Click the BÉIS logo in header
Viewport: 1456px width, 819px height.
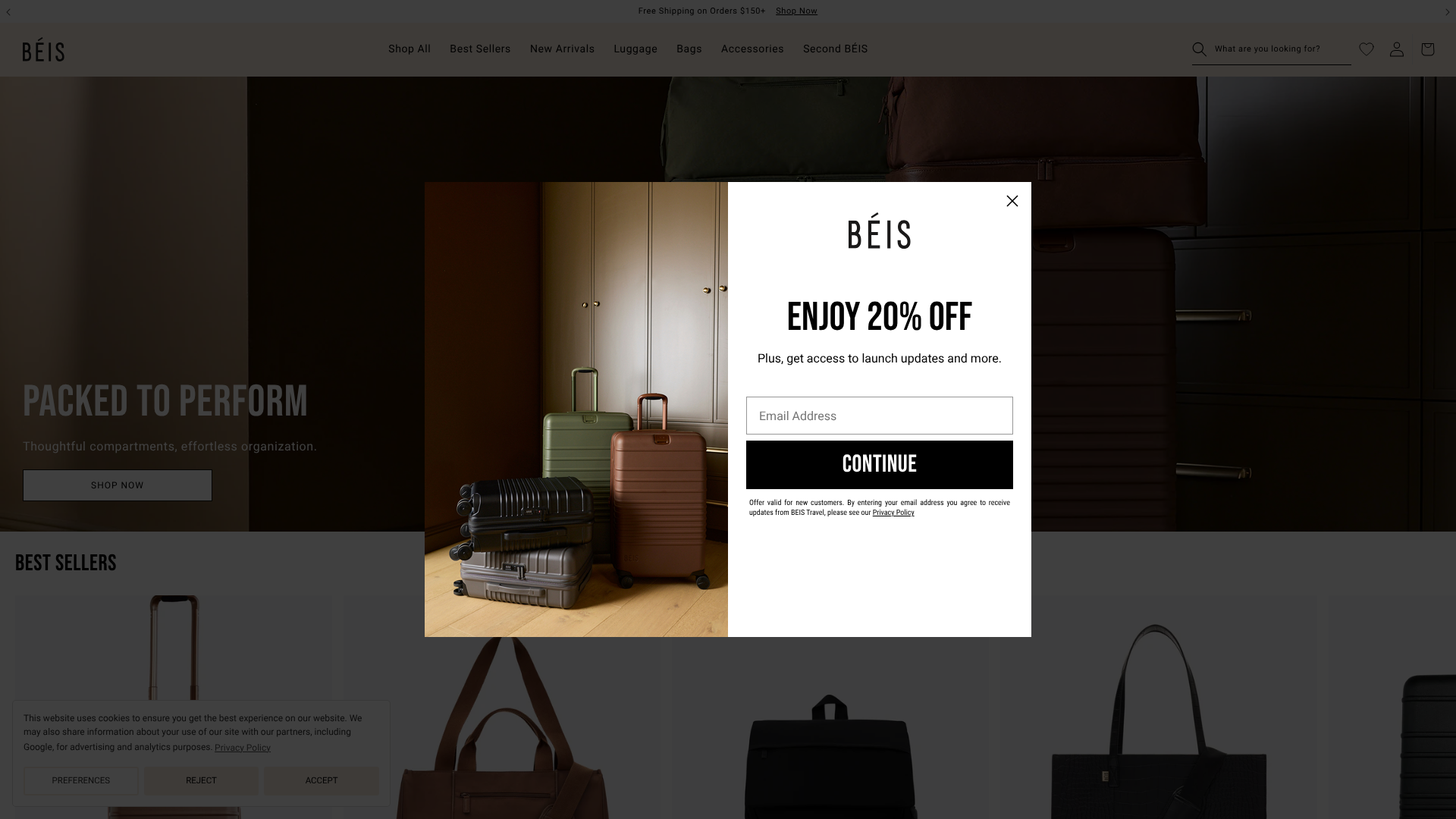[x=43, y=50]
